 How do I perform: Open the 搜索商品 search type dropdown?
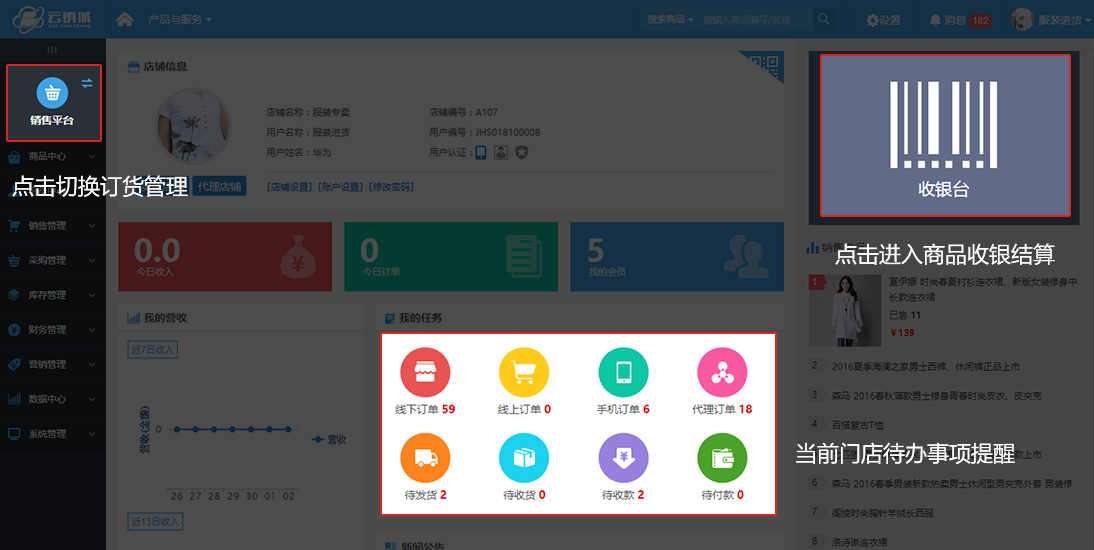click(670, 20)
